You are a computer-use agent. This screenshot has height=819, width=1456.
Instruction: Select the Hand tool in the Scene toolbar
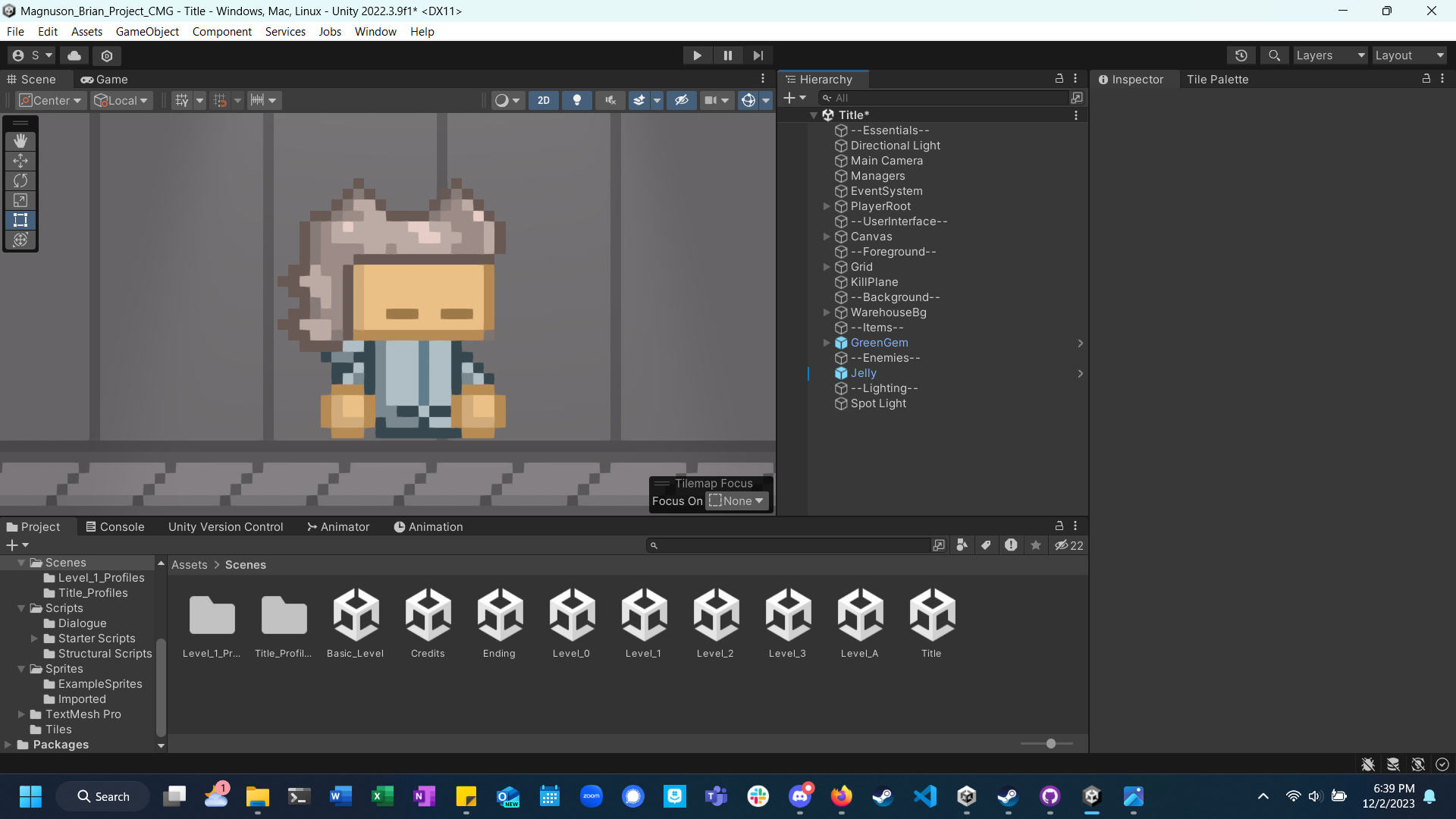(x=20, y=140)
